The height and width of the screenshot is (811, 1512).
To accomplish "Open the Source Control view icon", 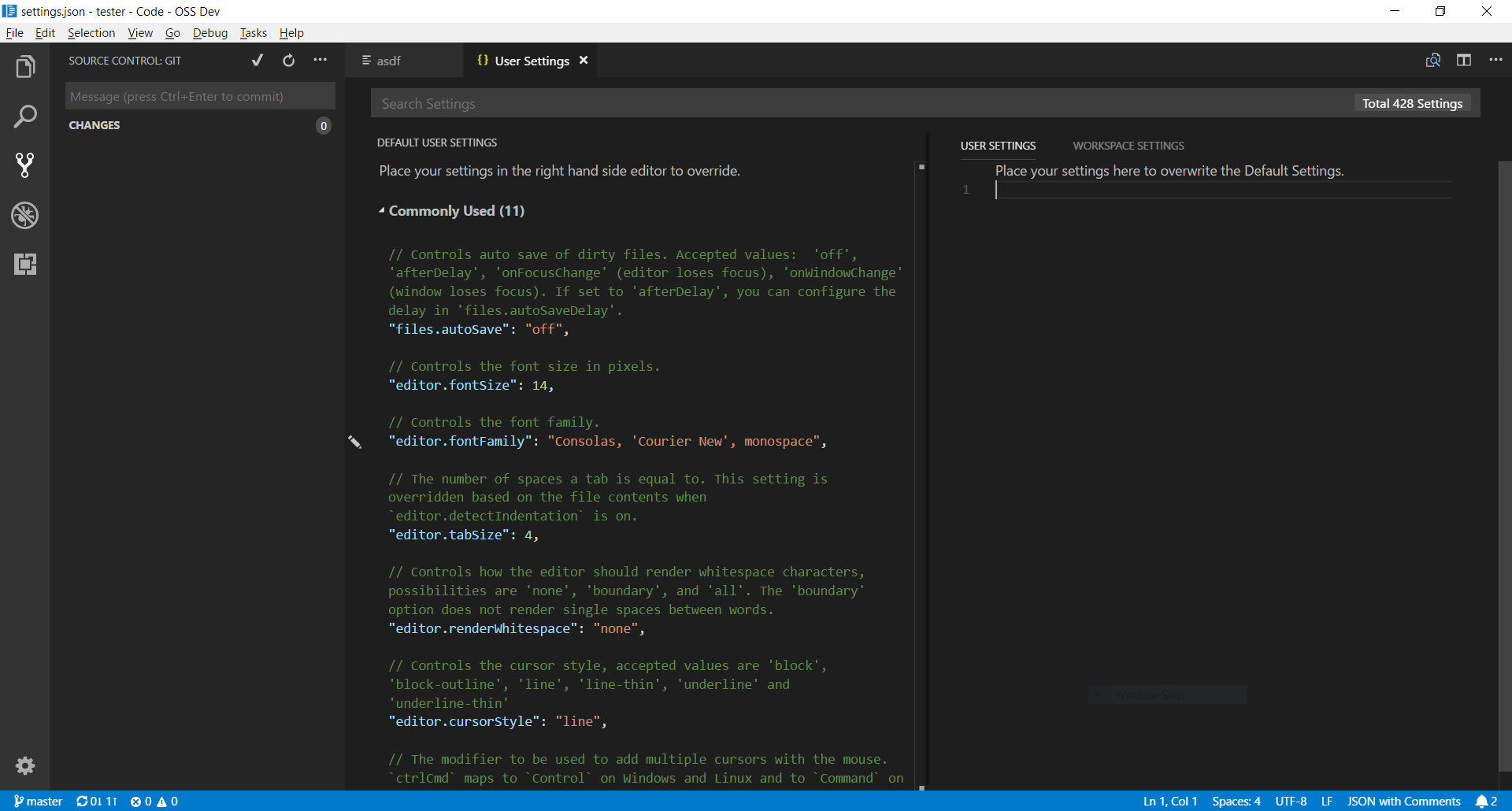I will (25, 165).
